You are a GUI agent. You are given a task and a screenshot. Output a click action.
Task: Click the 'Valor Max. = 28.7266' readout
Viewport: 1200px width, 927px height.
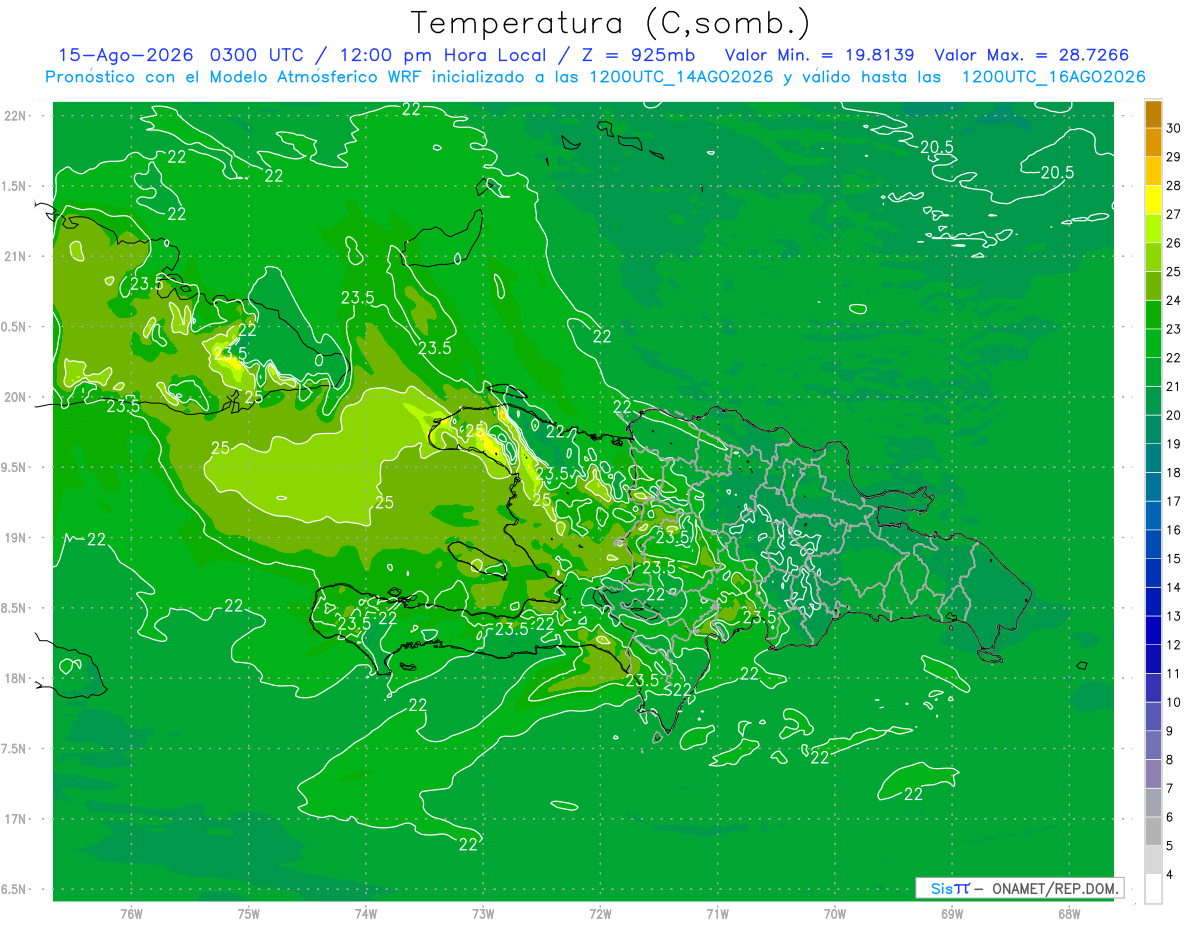pyautogui.click(x=1032, y=55)
